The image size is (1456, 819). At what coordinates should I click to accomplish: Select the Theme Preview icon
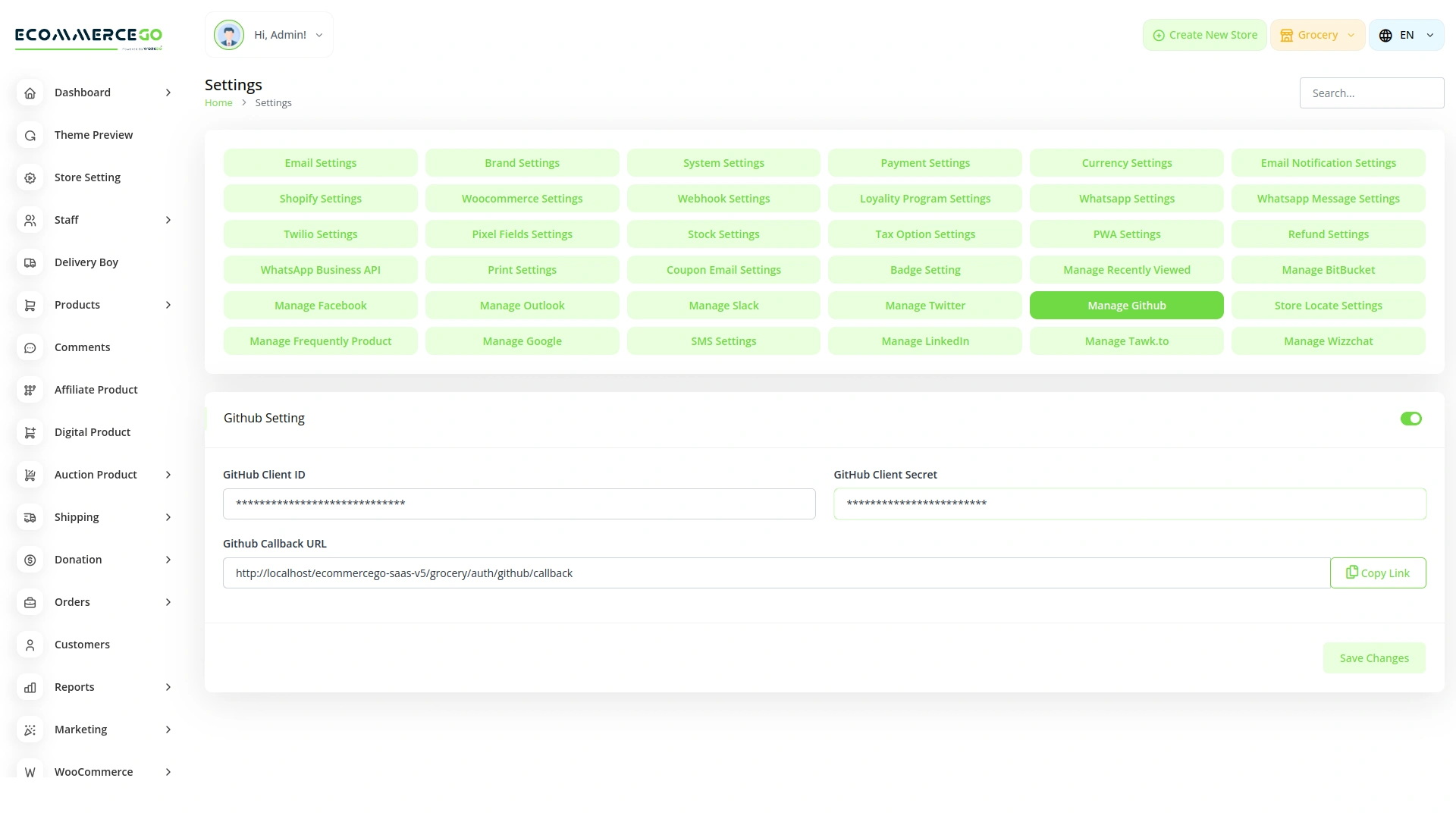point(30,135)
